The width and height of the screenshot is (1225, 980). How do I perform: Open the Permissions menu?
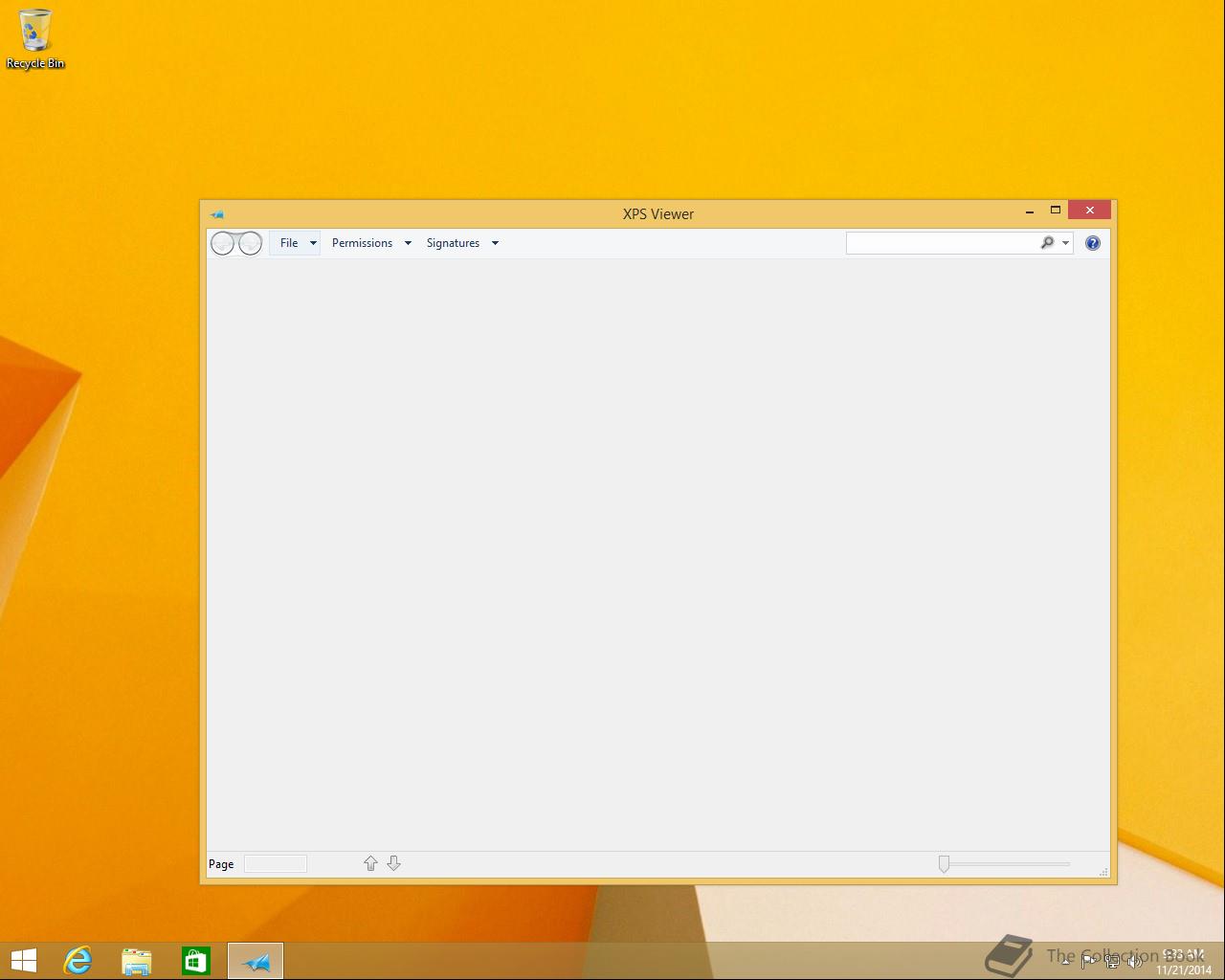362,243
